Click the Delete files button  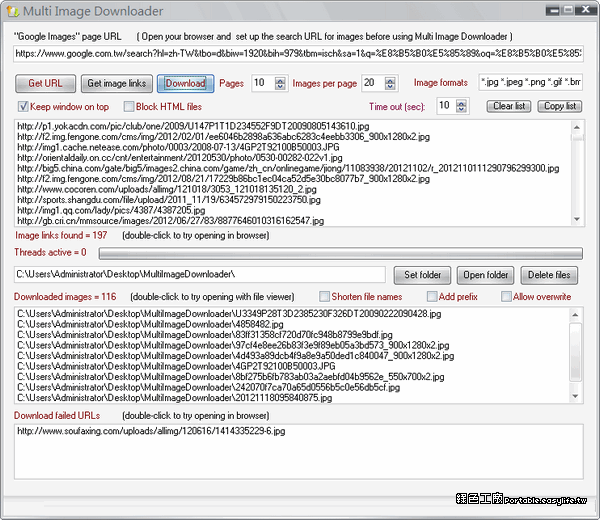tap(549, 275)
